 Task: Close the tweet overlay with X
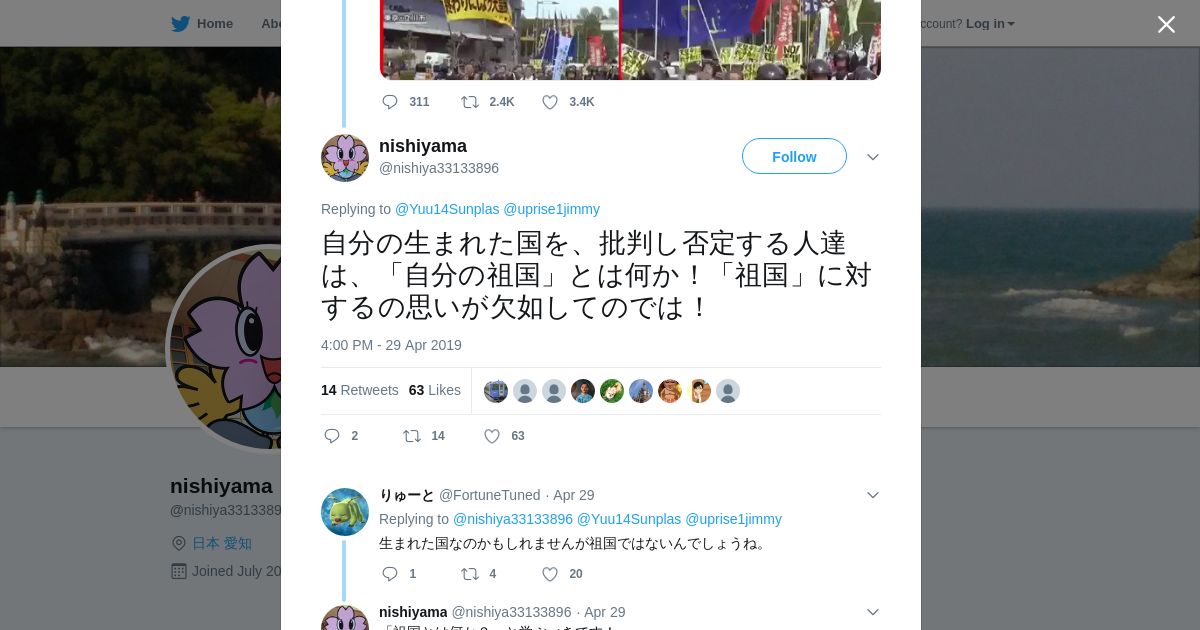(x=1166, y=24)
